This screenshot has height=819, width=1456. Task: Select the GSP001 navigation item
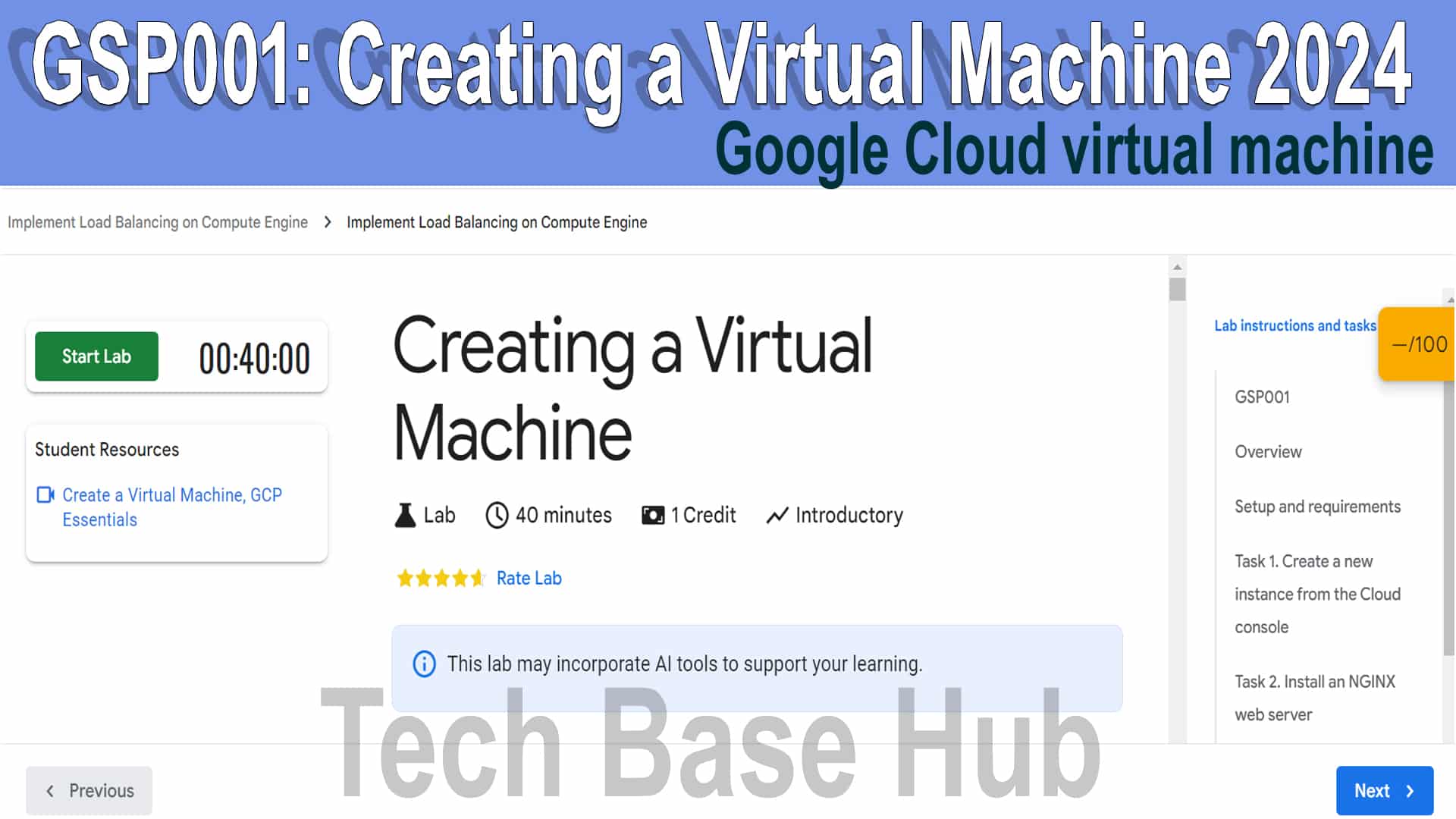(x=1262, y=397)
